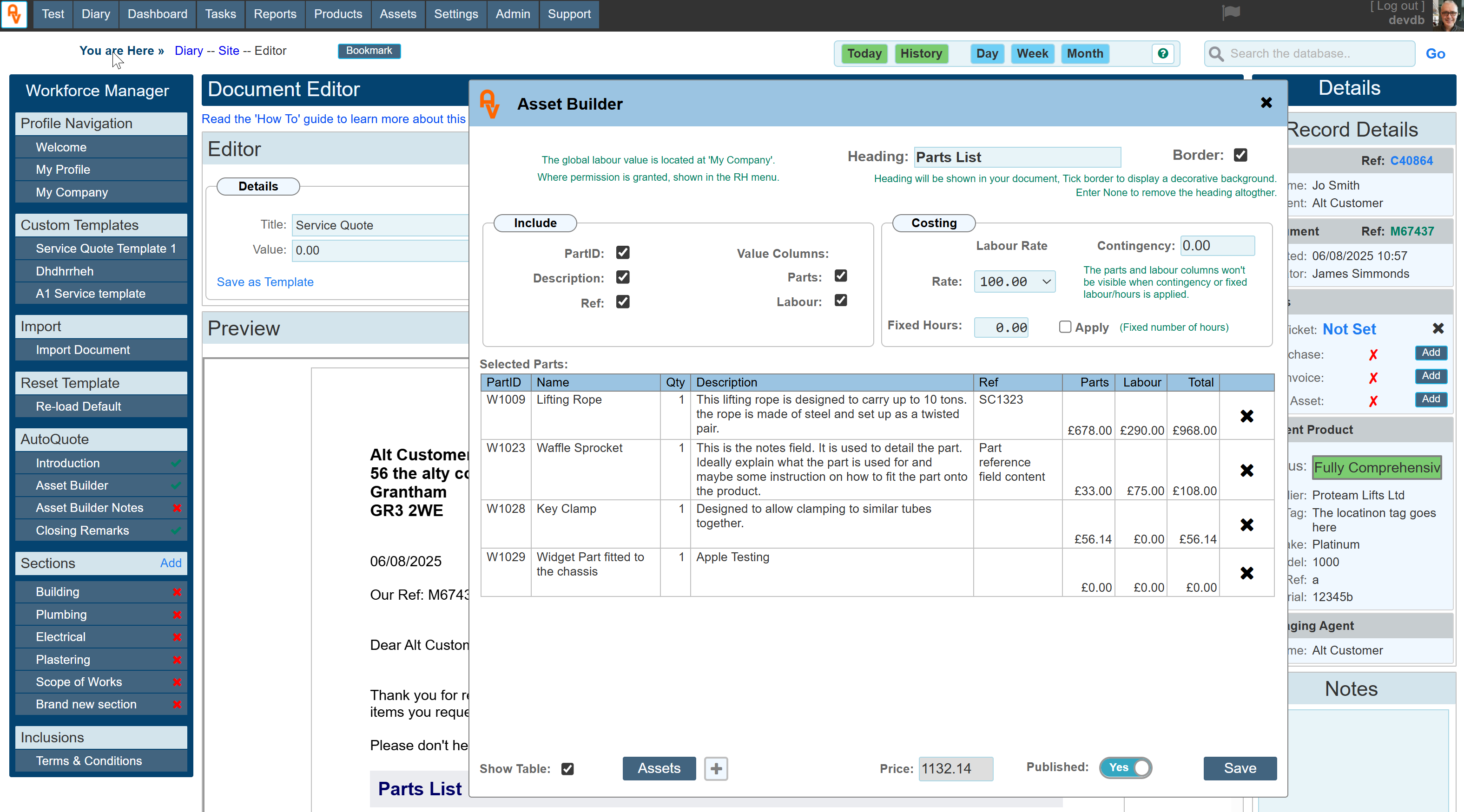The height and width of the screenshot is (812, 1464).
Task: Open the Diary menu
Action: click(x=95, y=14)
